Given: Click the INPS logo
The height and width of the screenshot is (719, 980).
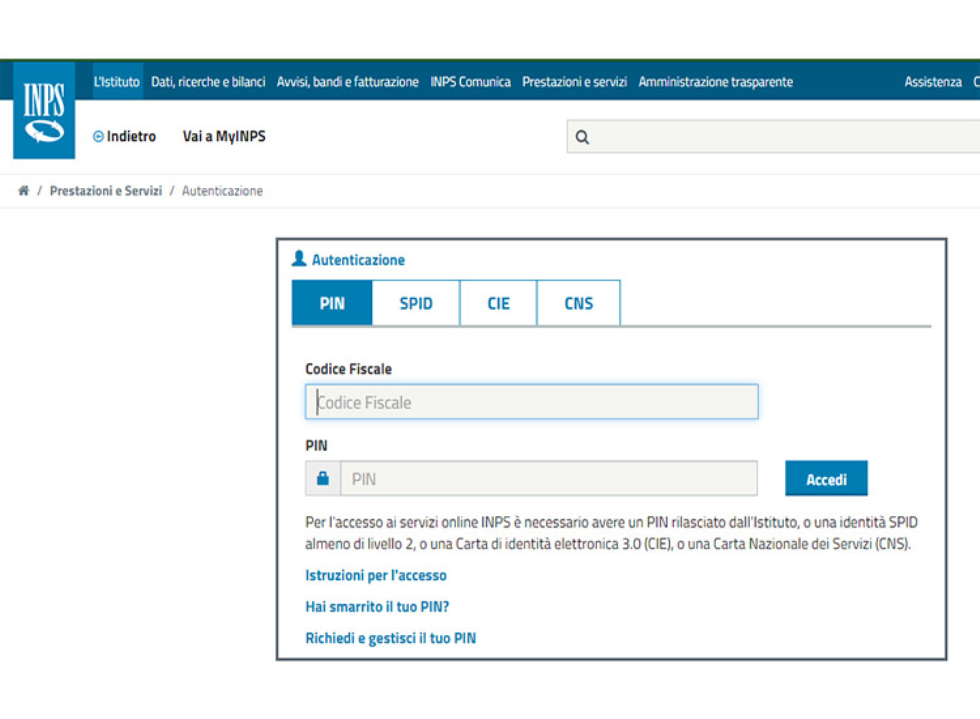Looking at the screenshot, I should 44,111.
